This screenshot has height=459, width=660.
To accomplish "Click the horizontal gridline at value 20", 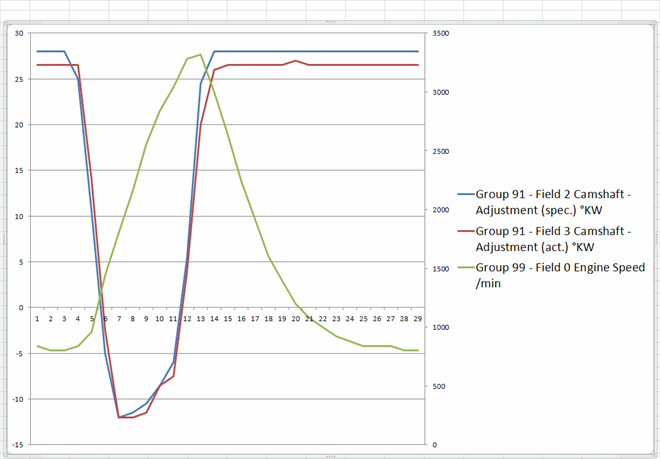I will [x=227, y=125].
